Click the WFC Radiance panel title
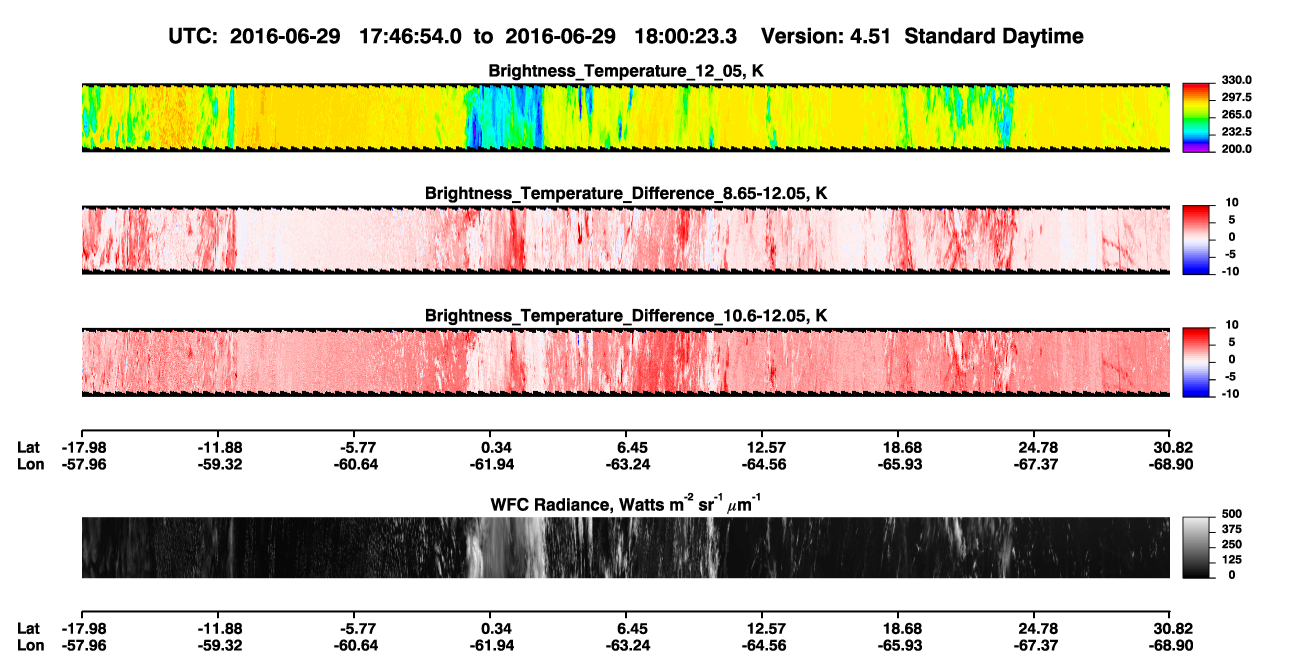 [626, 505]
